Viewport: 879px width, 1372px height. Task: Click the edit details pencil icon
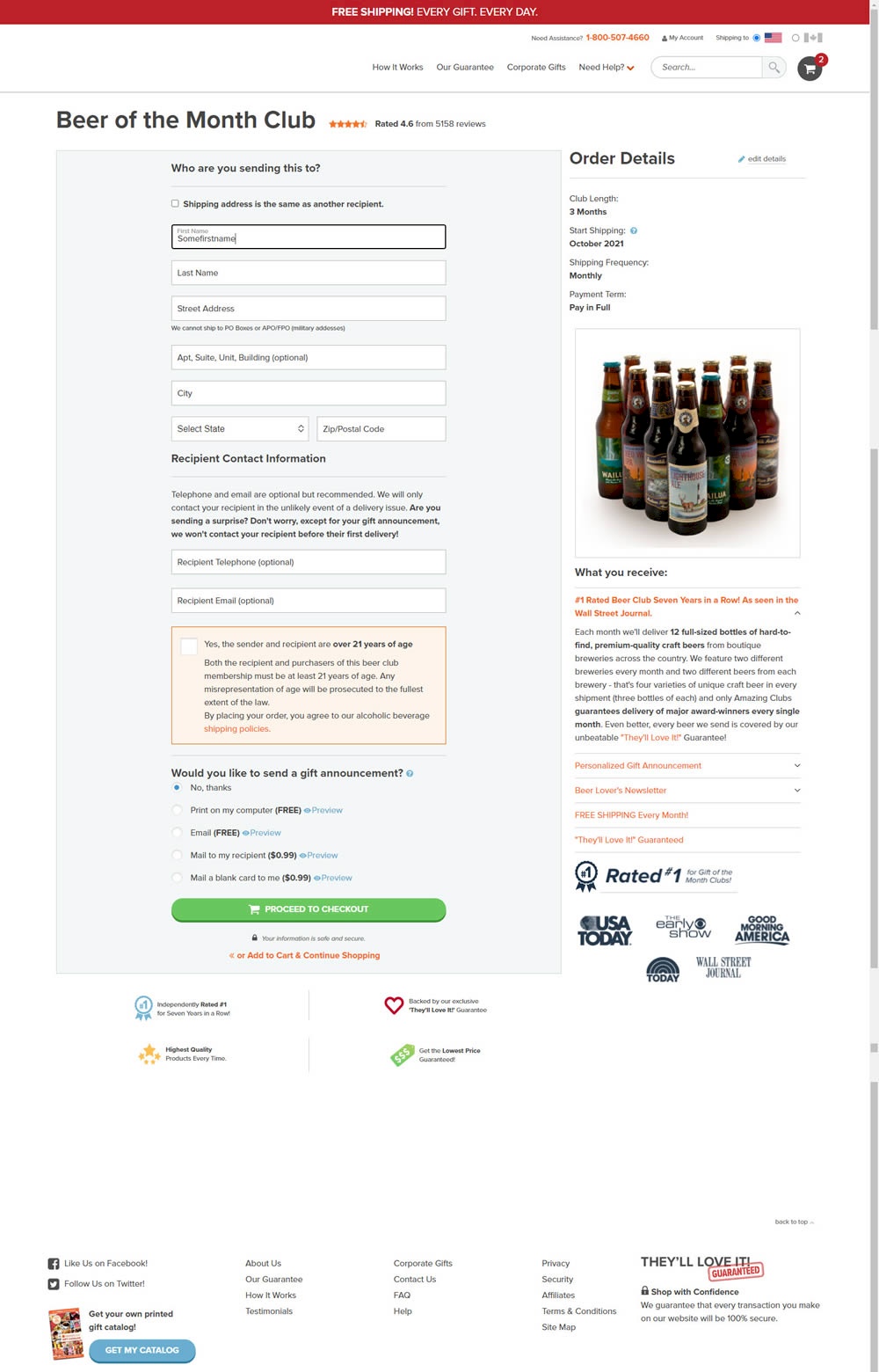[742, 159]
